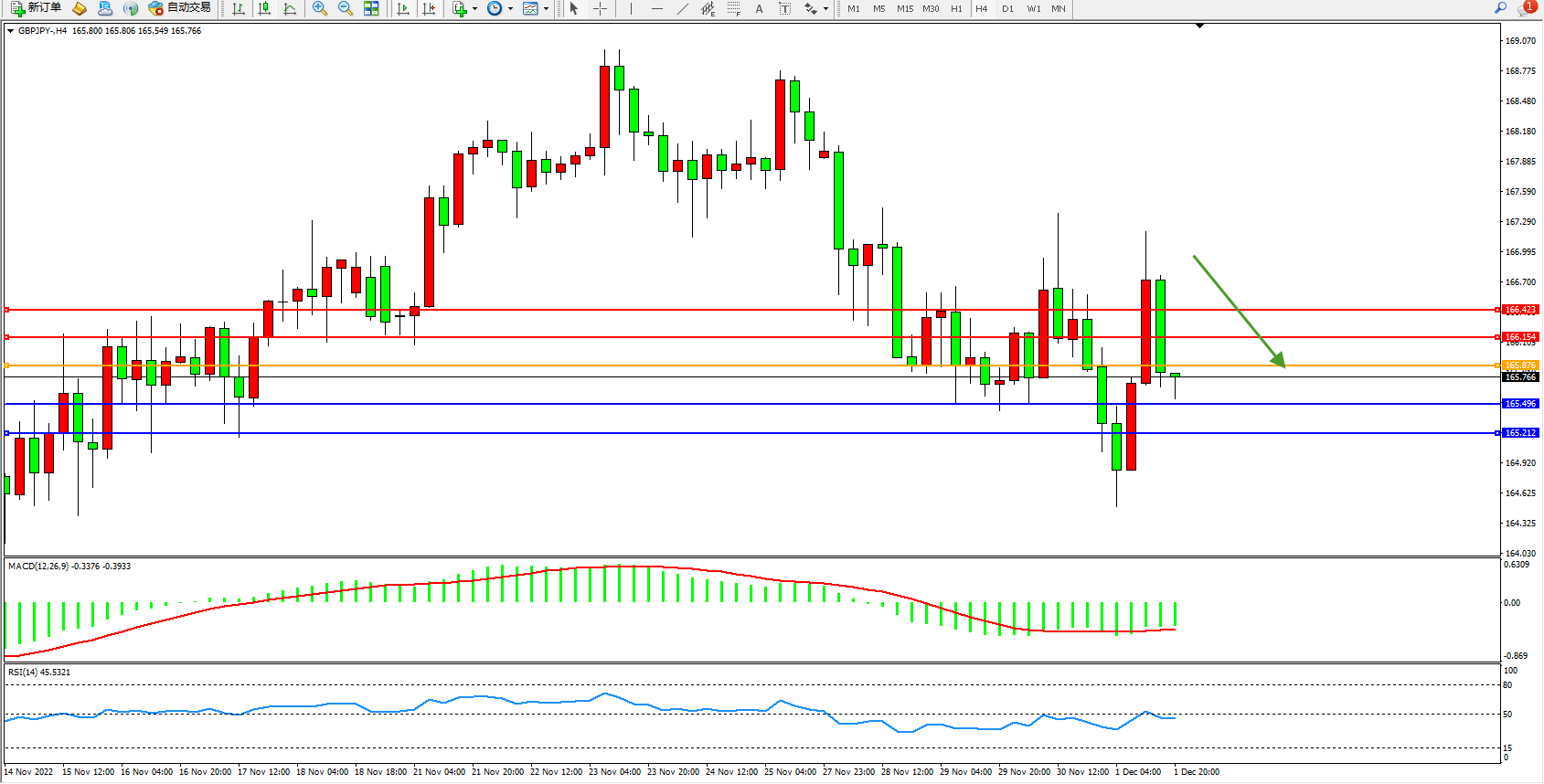The image size is (1544, 784).
Task: Switch to D1 timeframe
Action: [1007, 8]
